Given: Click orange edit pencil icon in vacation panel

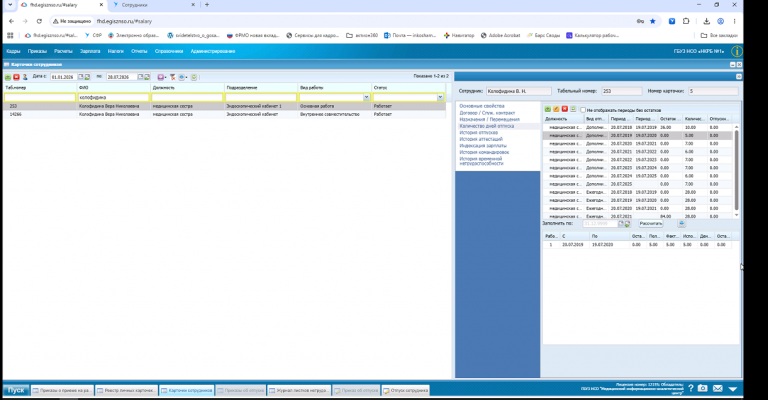Looking at the screenshot, I should (x=556, y=110).
